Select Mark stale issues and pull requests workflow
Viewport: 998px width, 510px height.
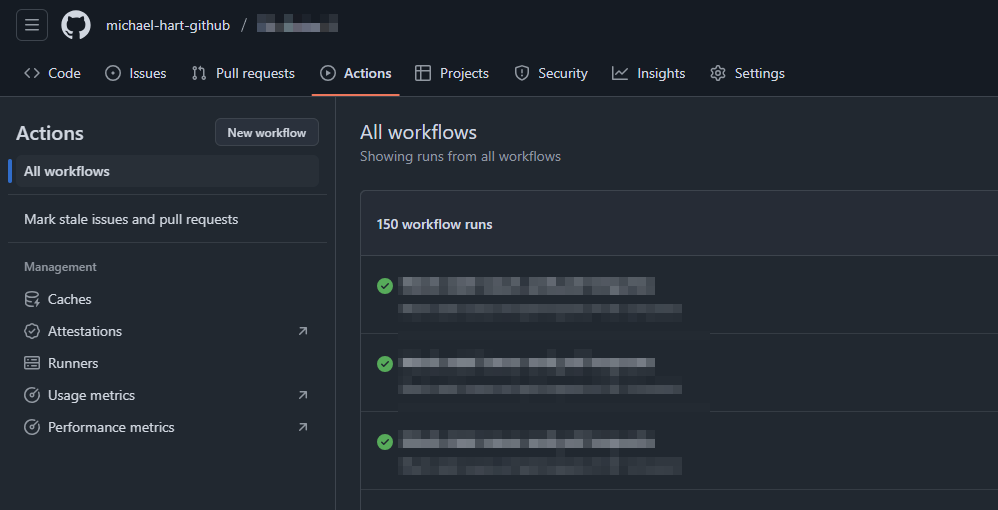(x=131, y=219)
